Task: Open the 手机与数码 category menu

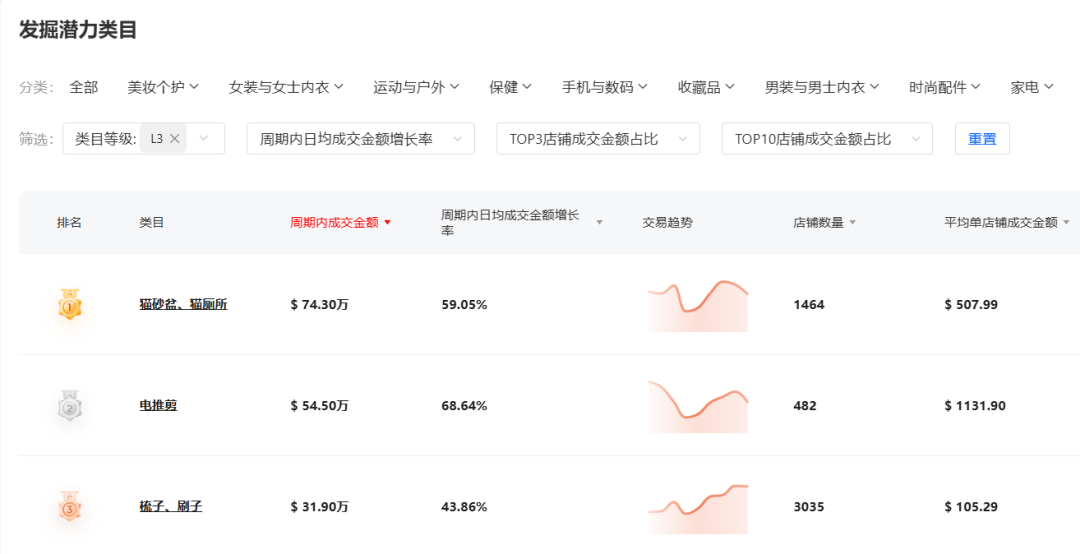Action: click(x=605, y=87)
